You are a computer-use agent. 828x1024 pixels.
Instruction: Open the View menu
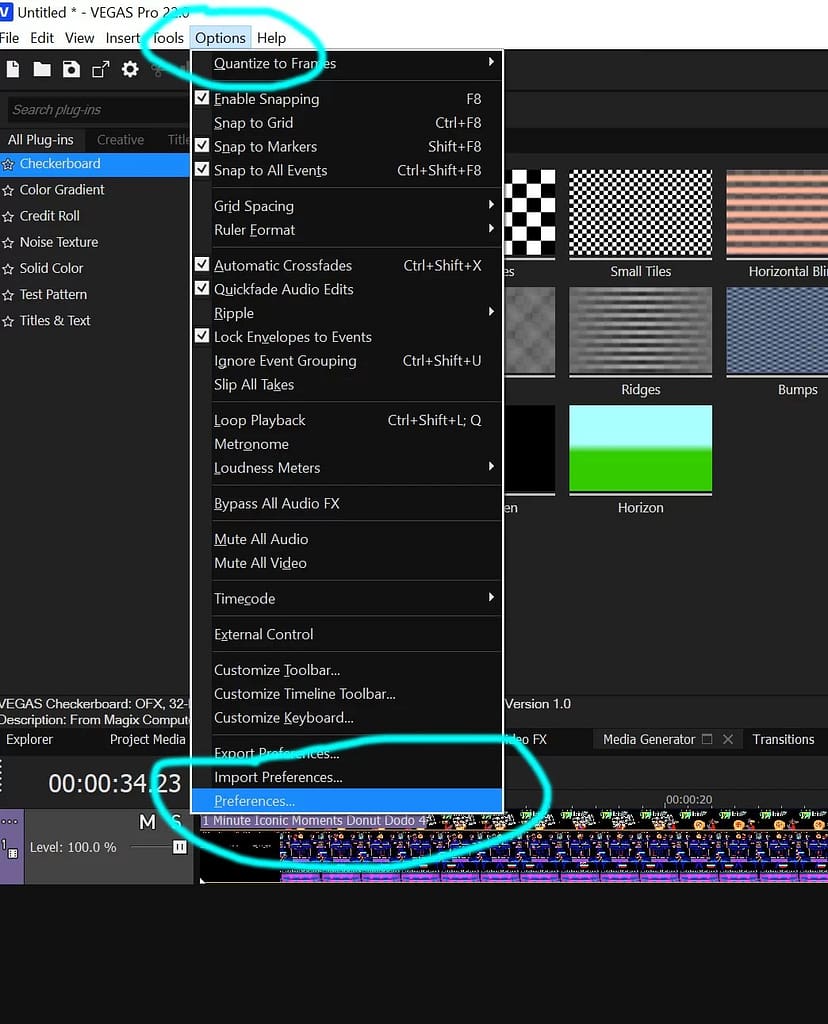[x=80, y=38]
